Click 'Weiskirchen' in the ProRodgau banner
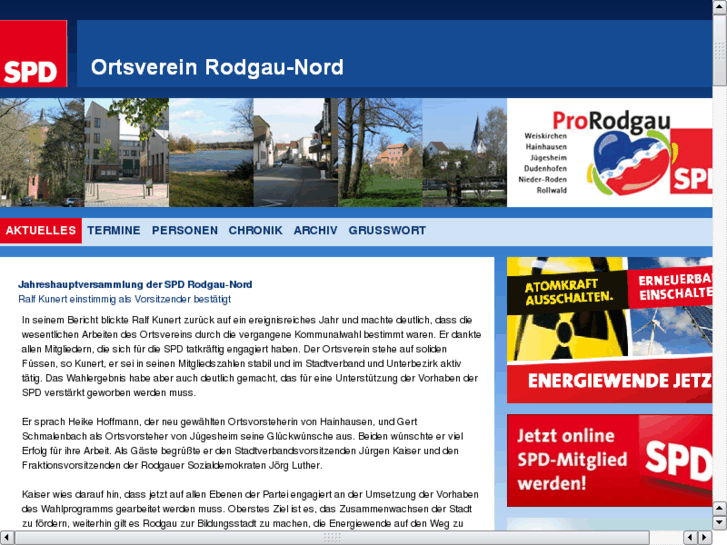Screen dimensions: 727x545 point(545,136)
